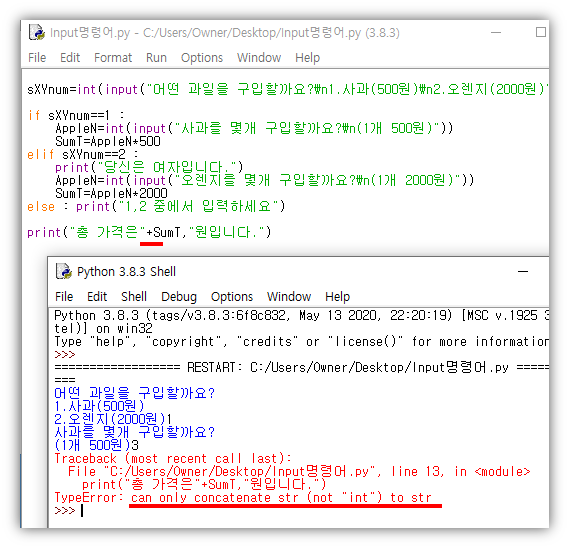Screen dimensions: 569x548
Task: Open the File menu in the Shell window
Action: pyautogui.click(x=64, y=297)
